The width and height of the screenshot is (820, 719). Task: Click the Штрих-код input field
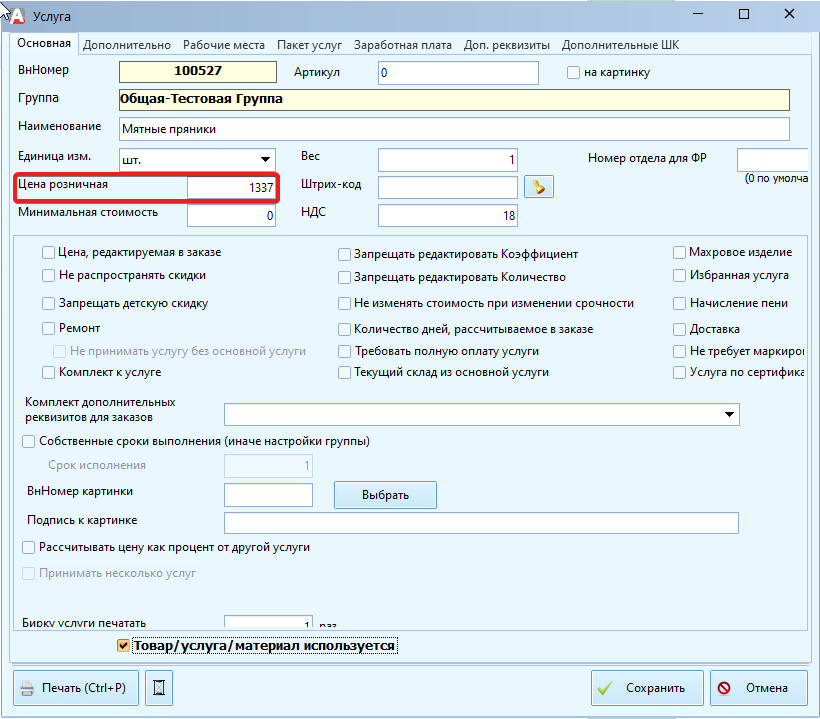tap(448, 187)
